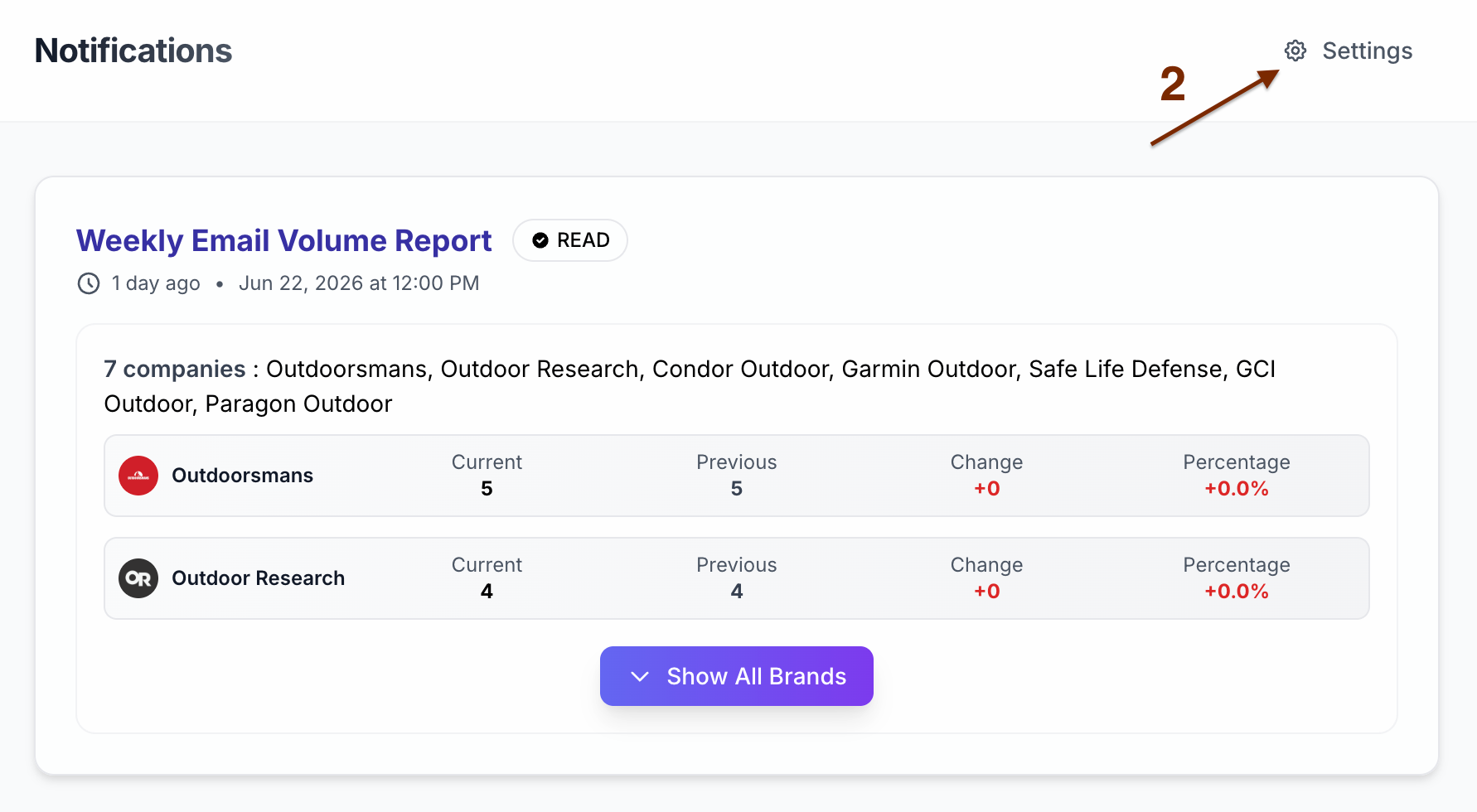1477x812 pixels.
Task: Click Previous label in Outdoor Research row
Action: coord(737,565)
